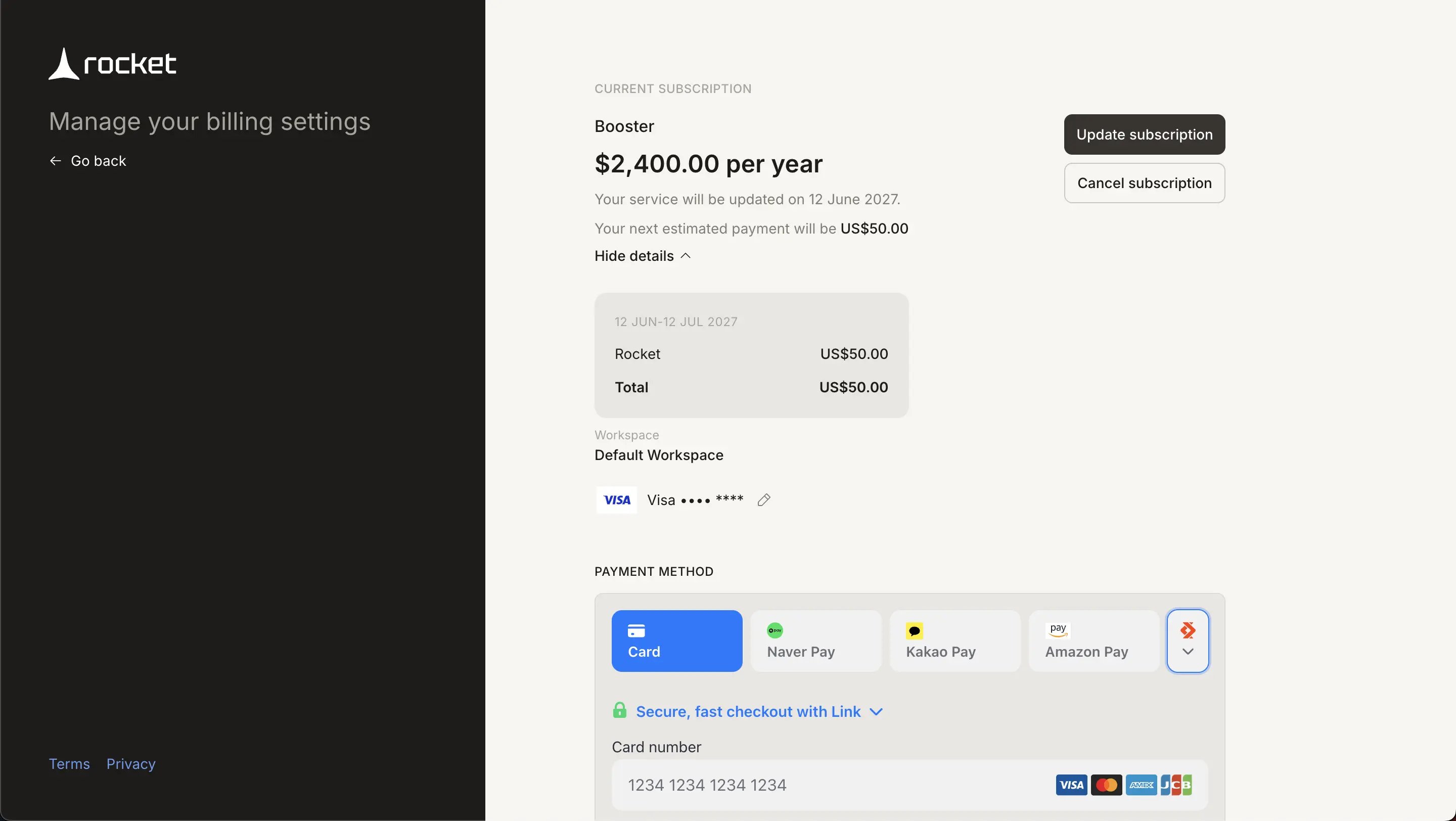Click the Default Workspace text
The height and width of the screenshot is (821, 1456).
pyautogui.click(x=659, y=455)
